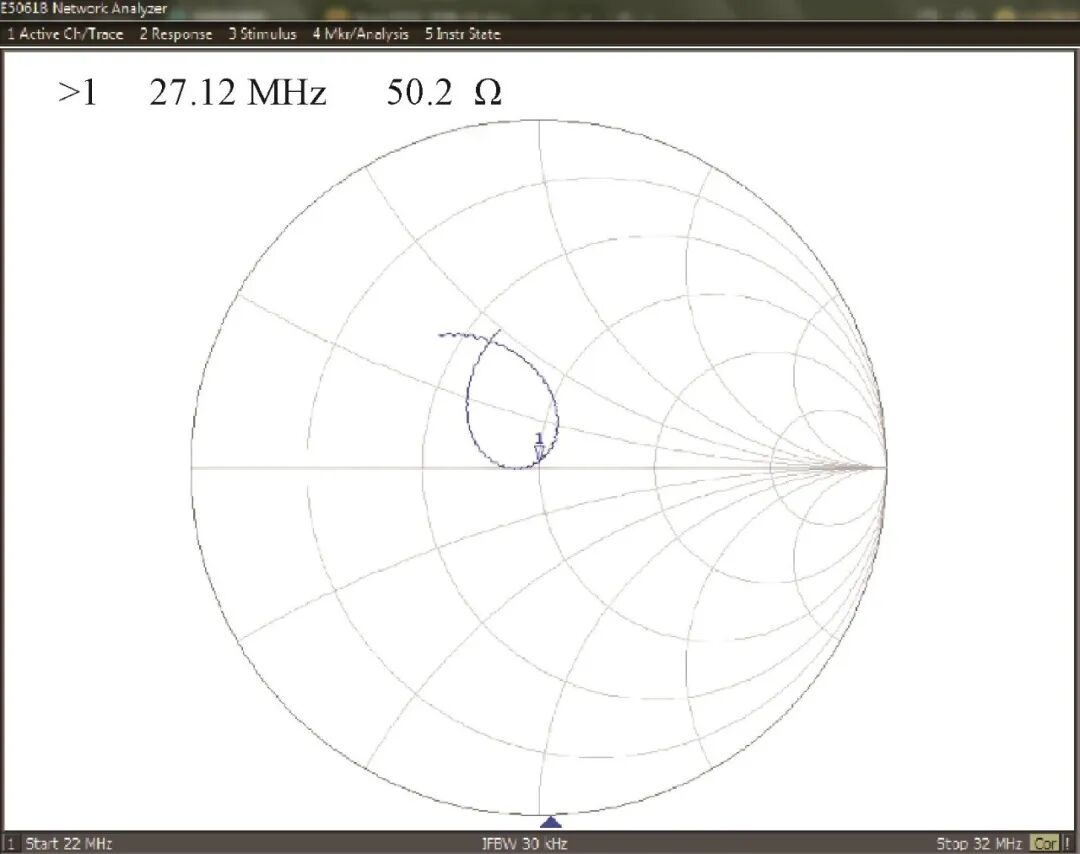The width and height of the screenshot is (1080, 854).
Task: Click the Cor correction status indicator
Action: pos(1044,843)
